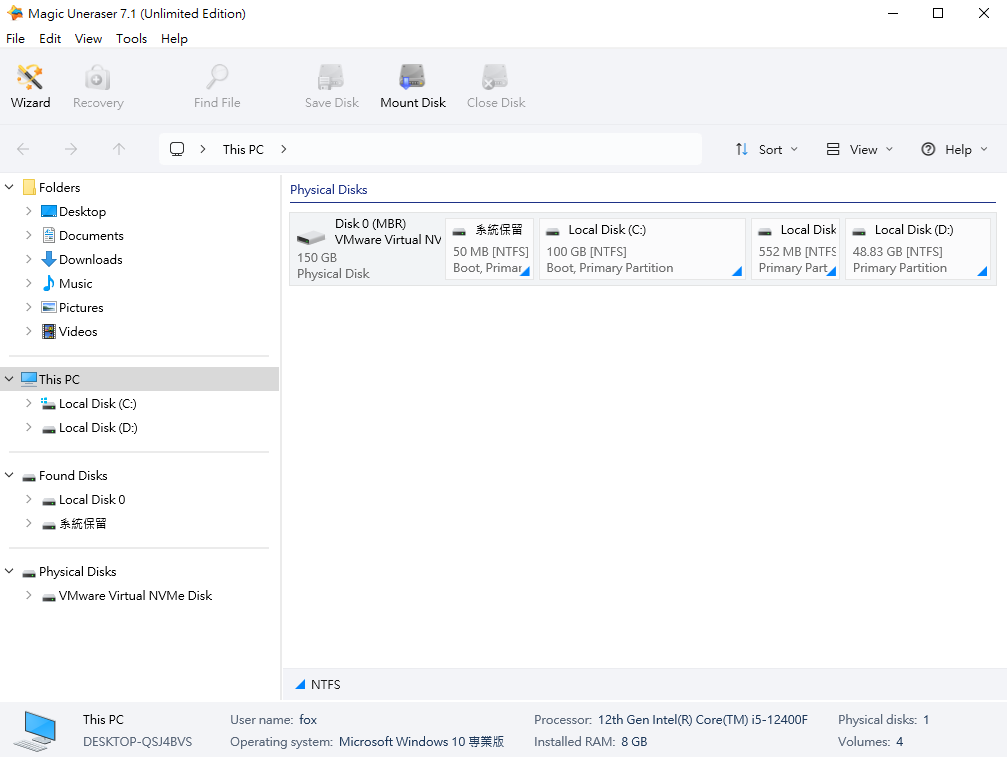Expand Local Disk (D:) in the tree

click(x=28, y=427)
